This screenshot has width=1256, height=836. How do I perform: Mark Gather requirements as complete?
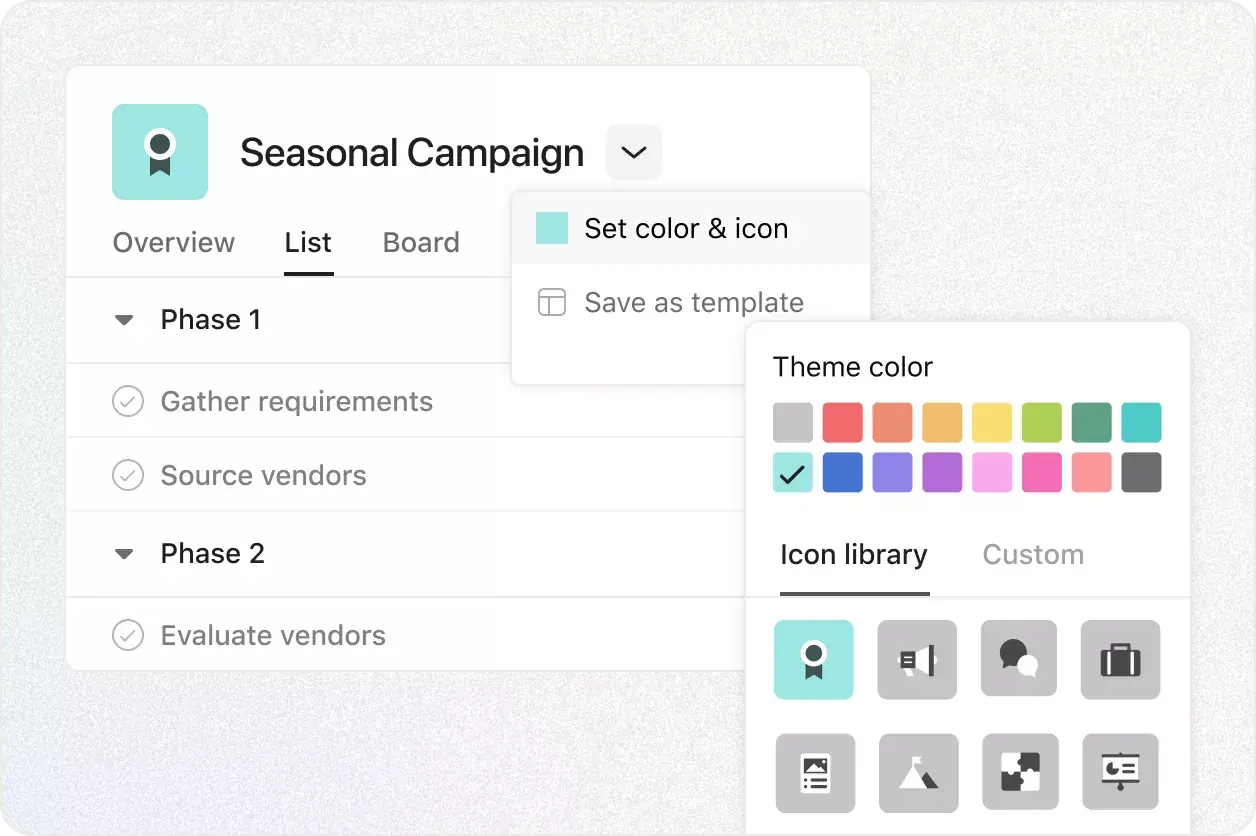(x=128, y=401)
